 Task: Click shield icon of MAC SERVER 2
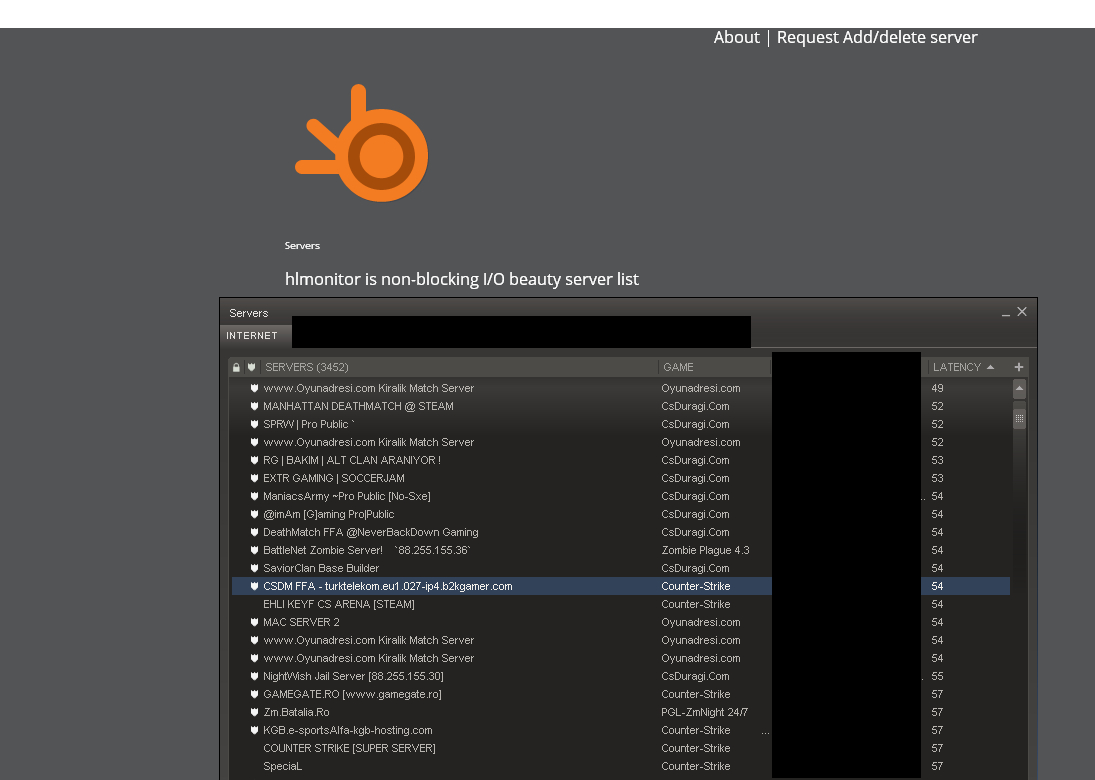click(x=254, y=622)
